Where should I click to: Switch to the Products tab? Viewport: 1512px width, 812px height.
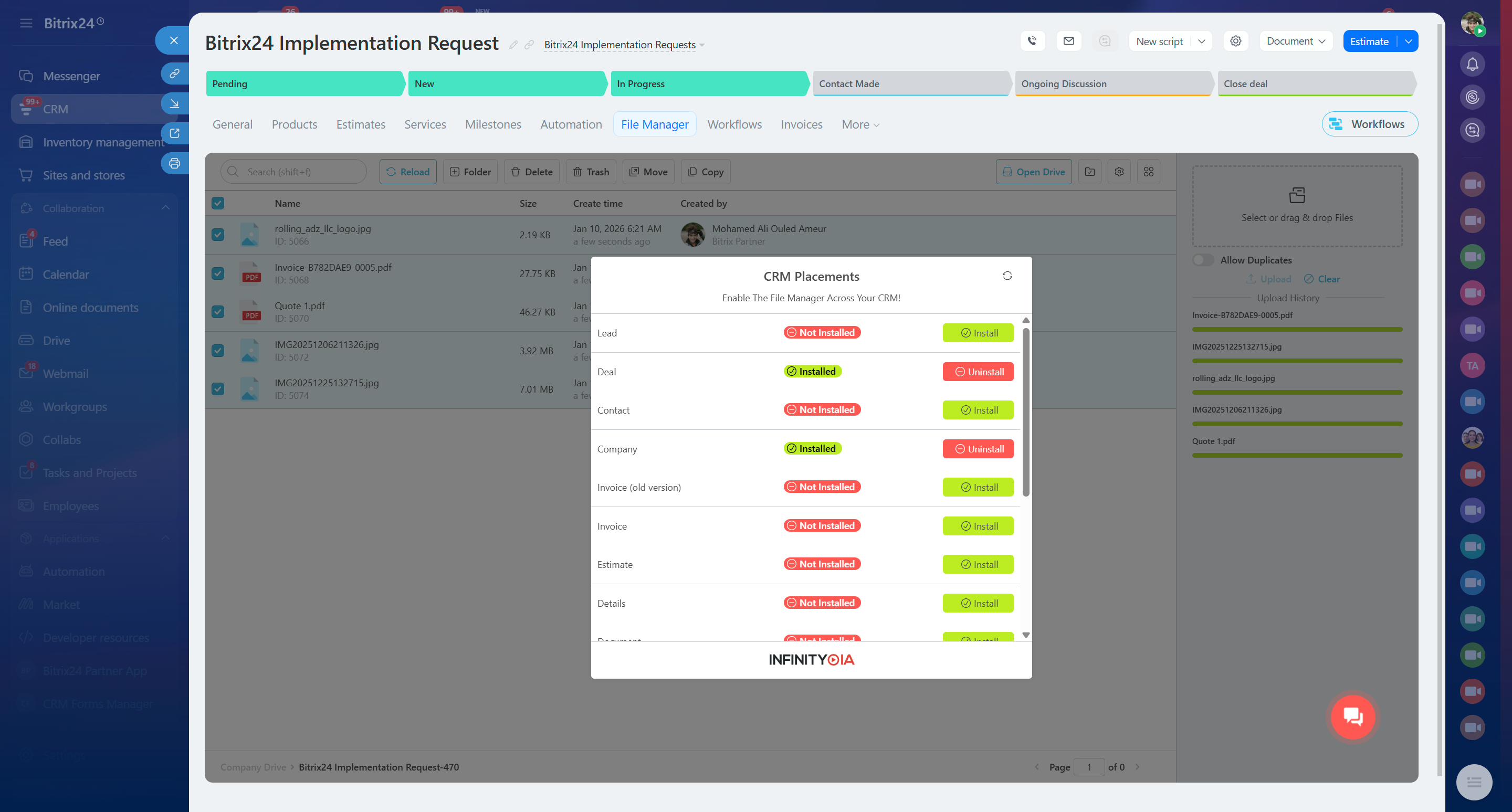[294, 124]
